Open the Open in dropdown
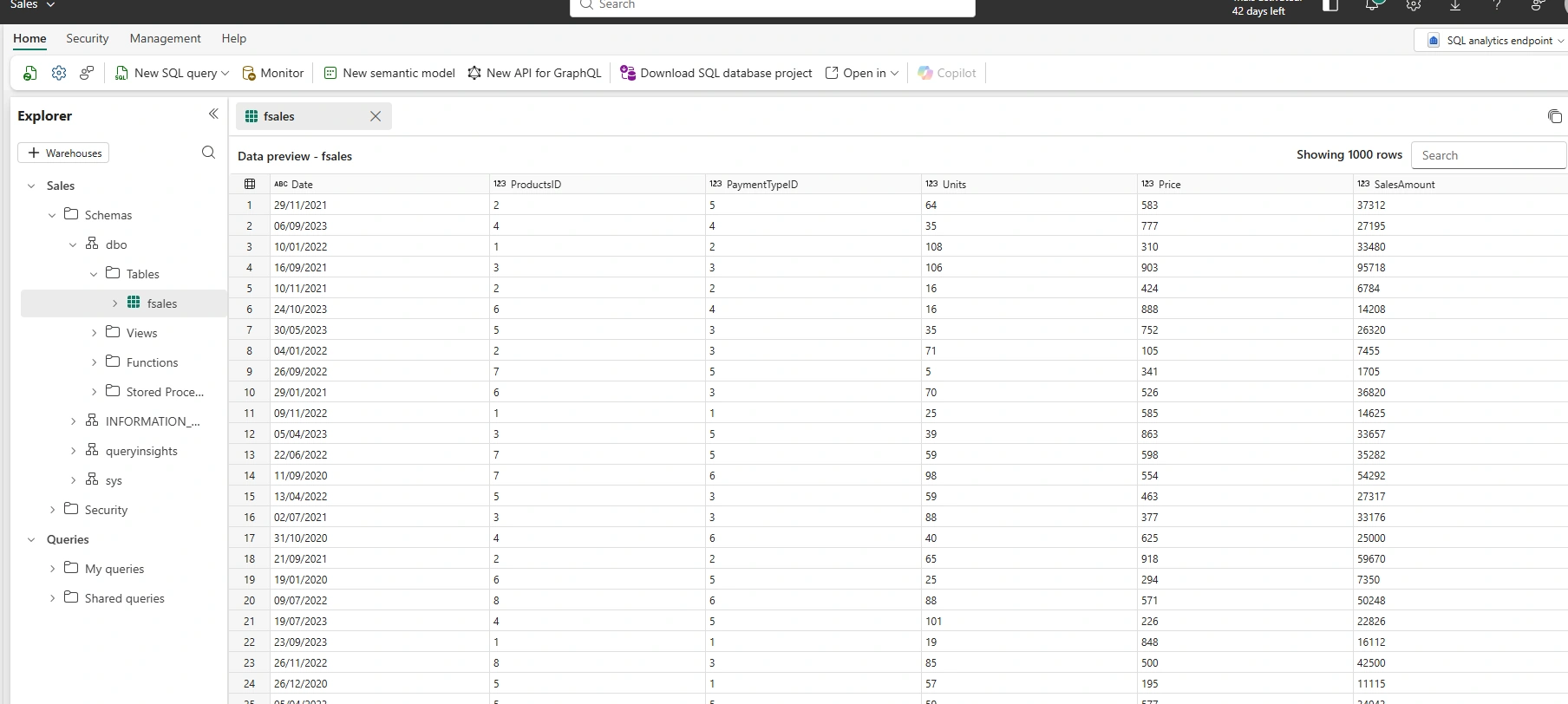Viewport: 1568px width, 704px height. coord(862,74)
